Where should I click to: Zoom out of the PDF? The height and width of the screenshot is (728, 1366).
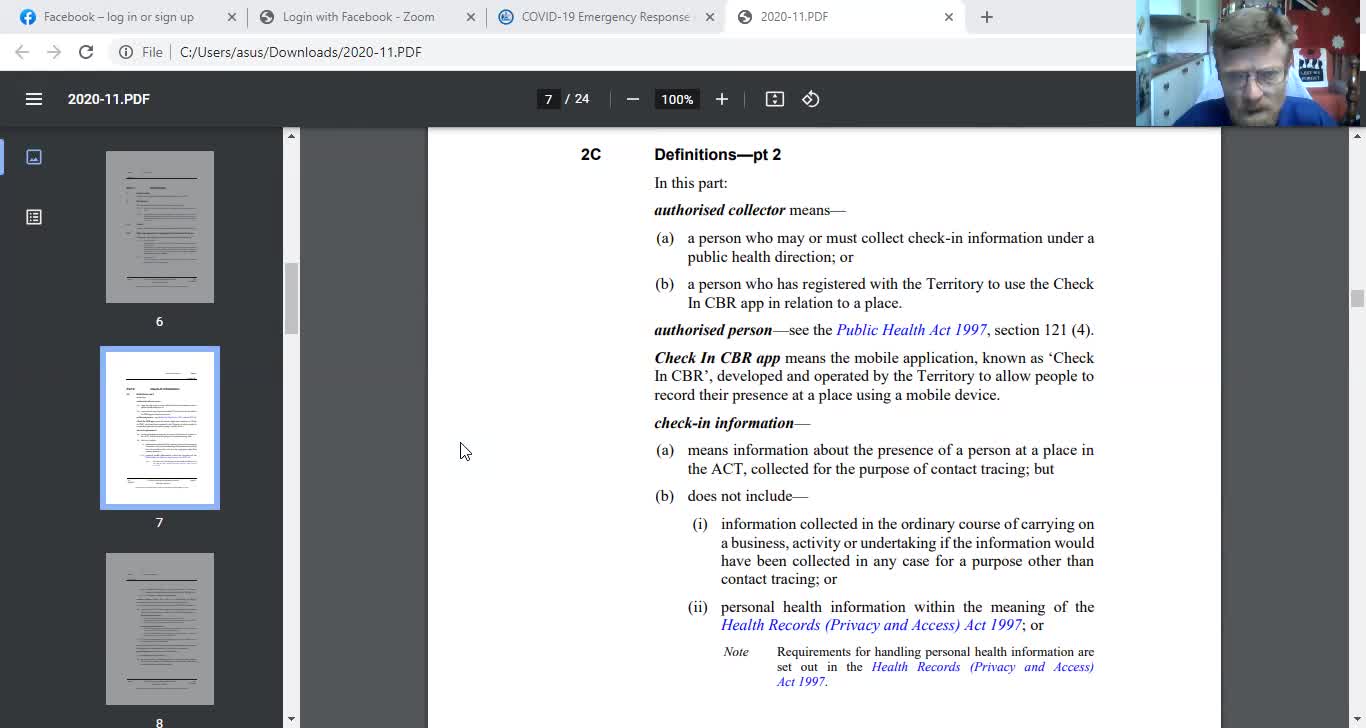632,99
